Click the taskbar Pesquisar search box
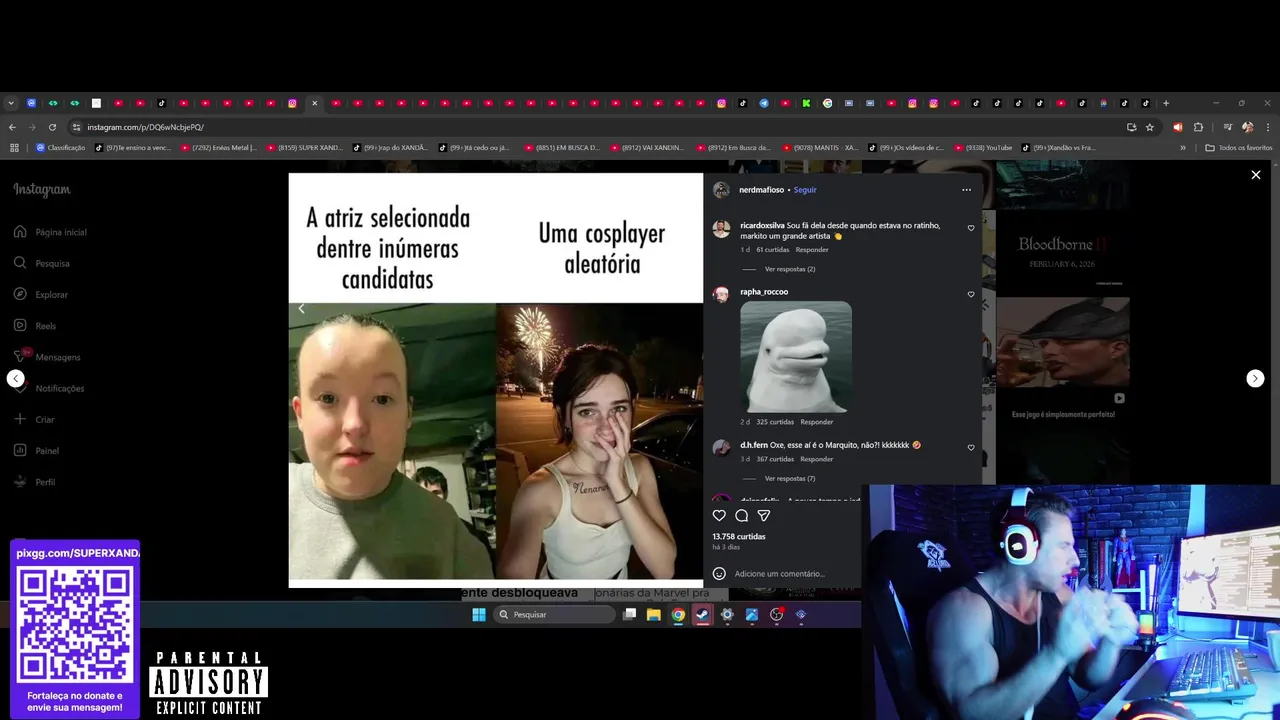 [555, 615]
